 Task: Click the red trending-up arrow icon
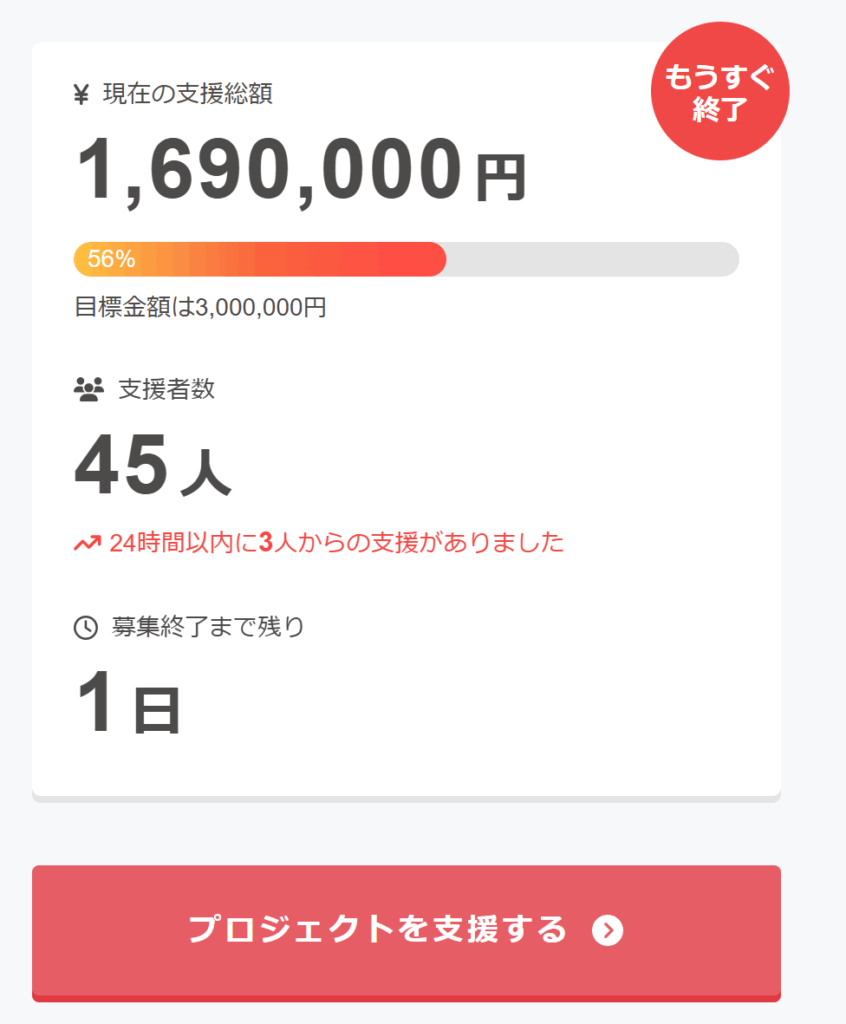pyautogui.click(x=87, y=543)
